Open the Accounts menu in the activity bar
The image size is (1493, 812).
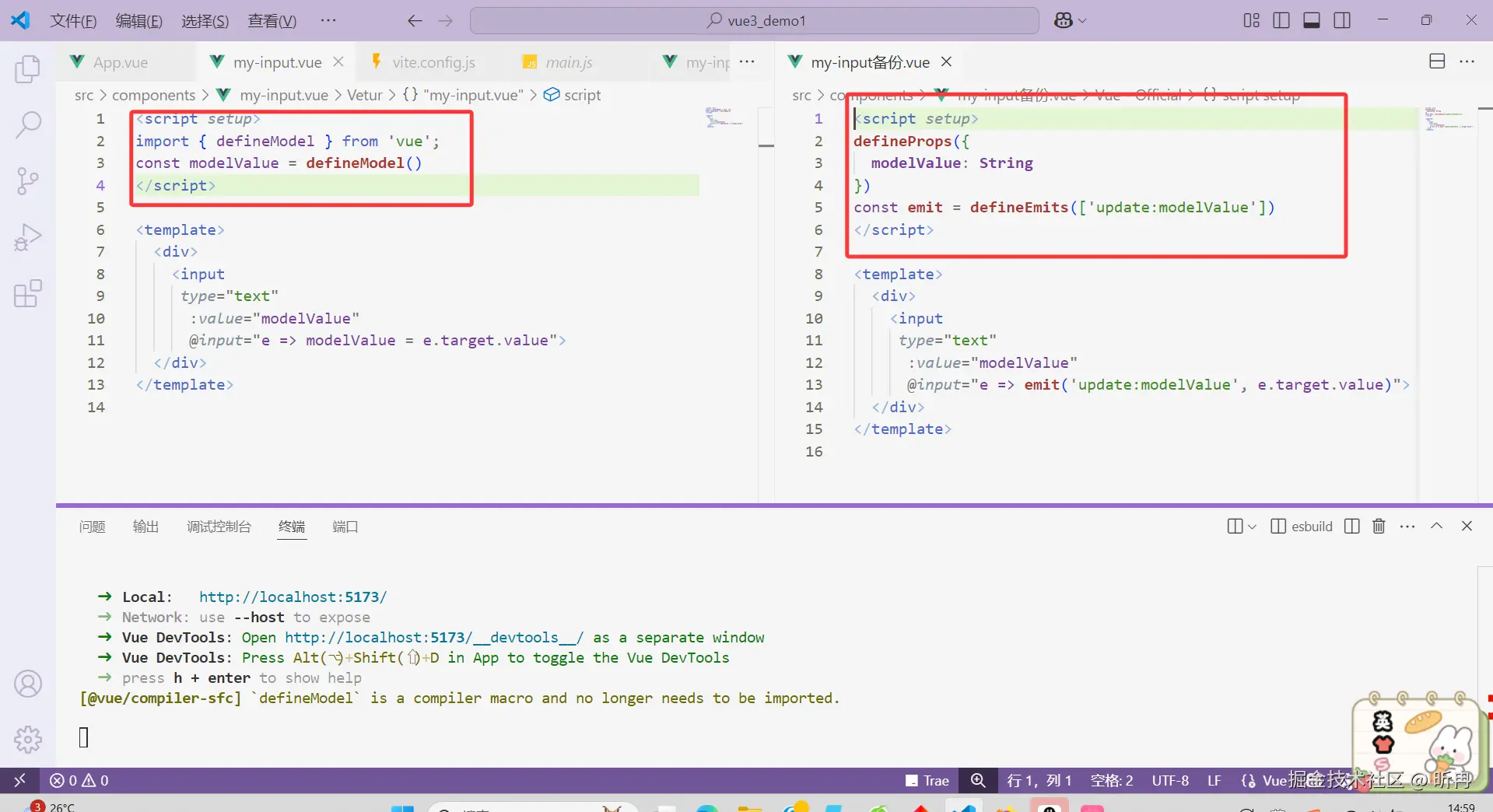pyautogui.click(x=28, y=684)
